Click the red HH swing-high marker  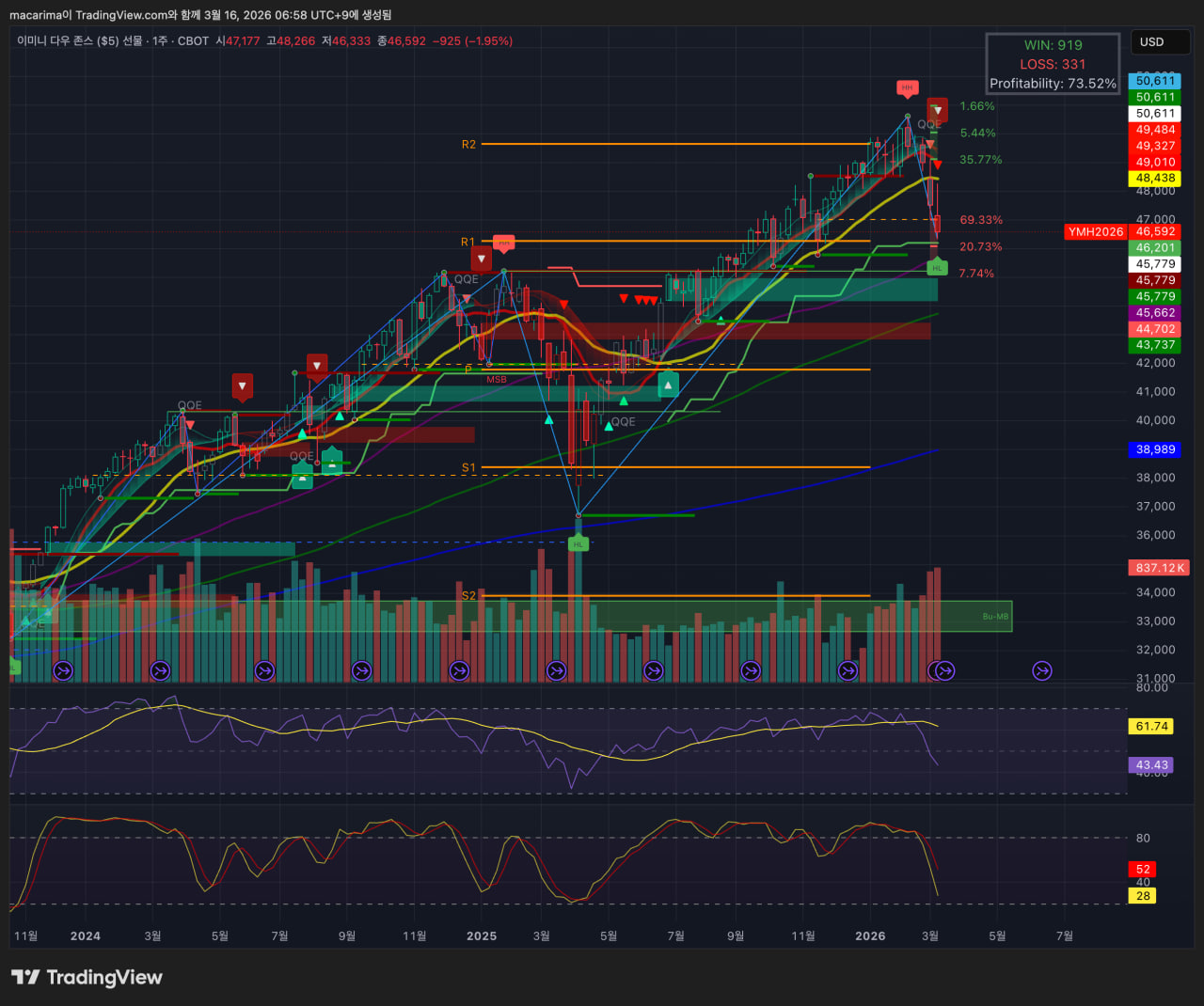point(907,88)
